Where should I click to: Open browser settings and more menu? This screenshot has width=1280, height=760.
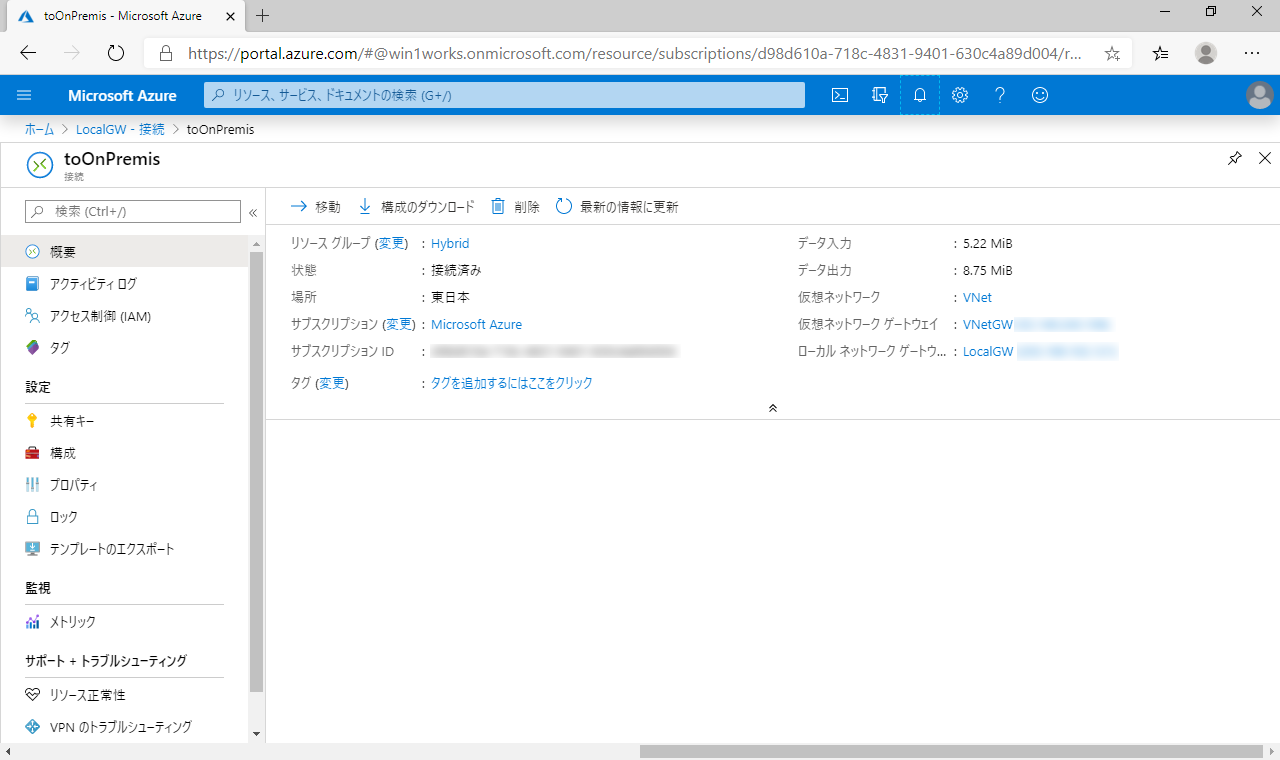1252,54
